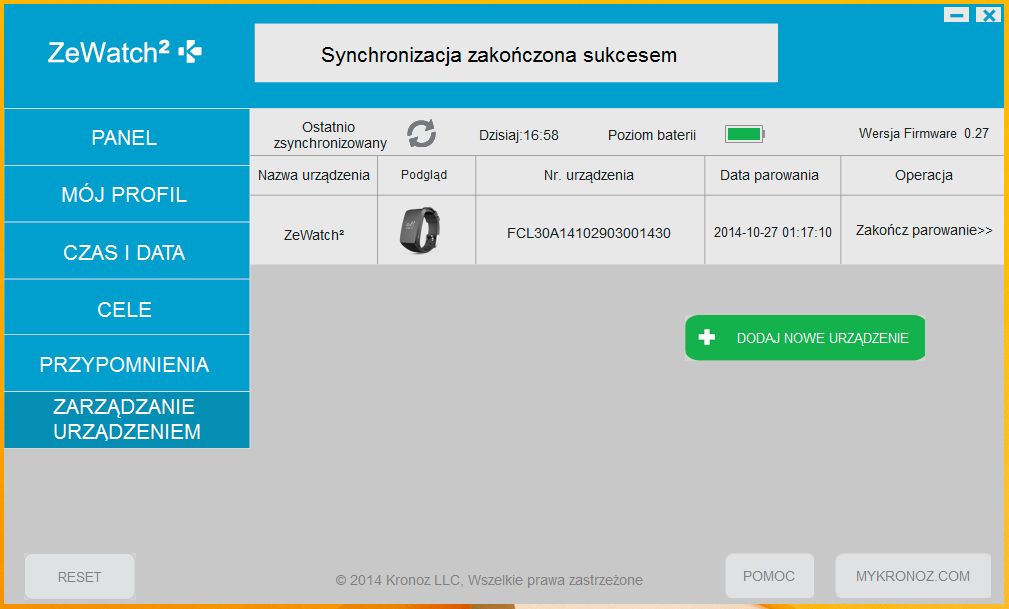Minimize the ZeWatch² window
The height and width of the screenshot is (609, 1009).
tap(957, 14)
